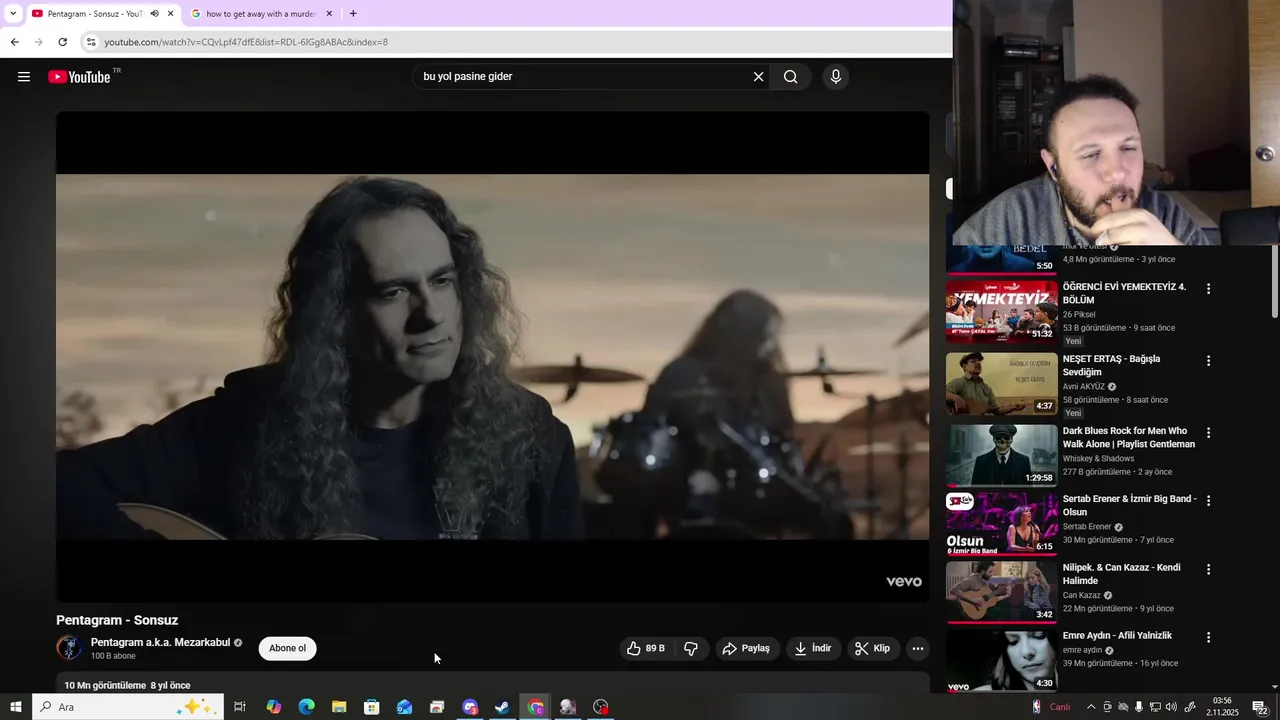Switch to how to get away tab

(260, 14)
